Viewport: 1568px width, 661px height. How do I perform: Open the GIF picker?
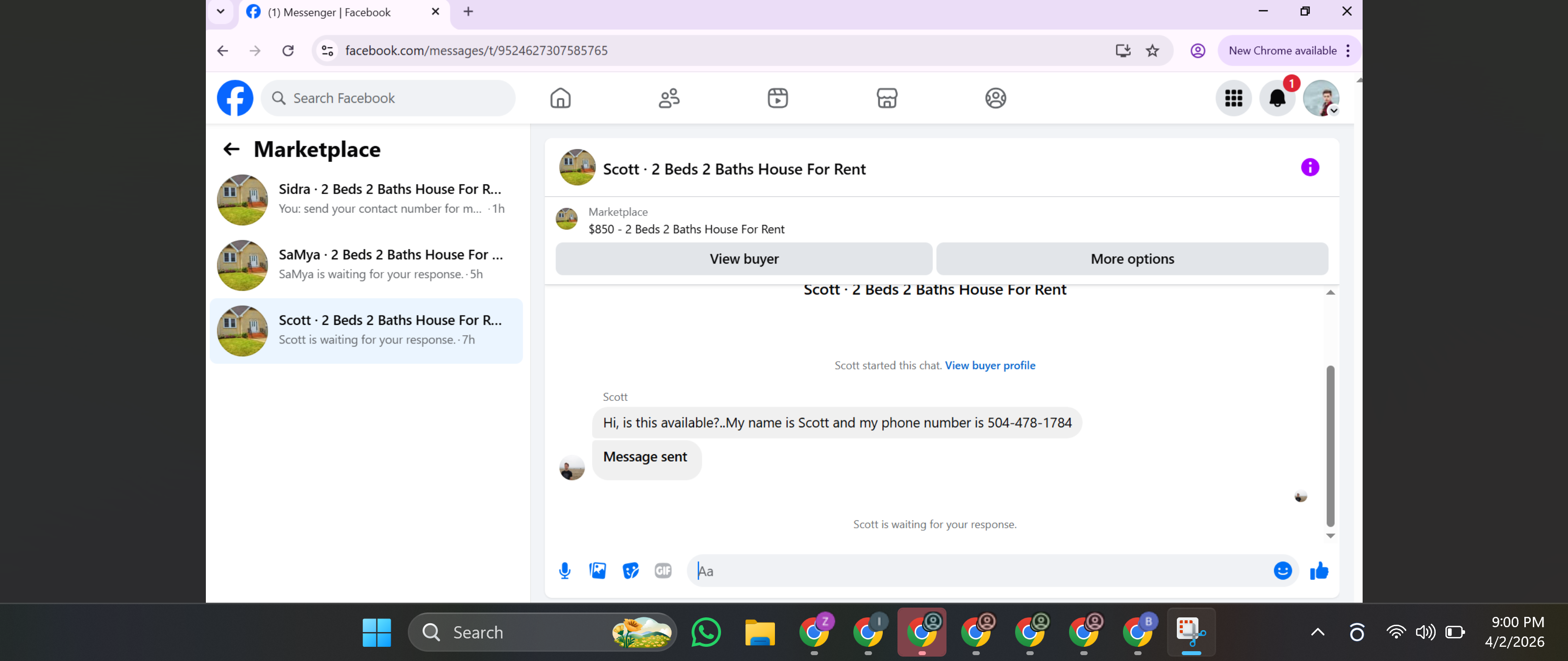click(663, 571)
